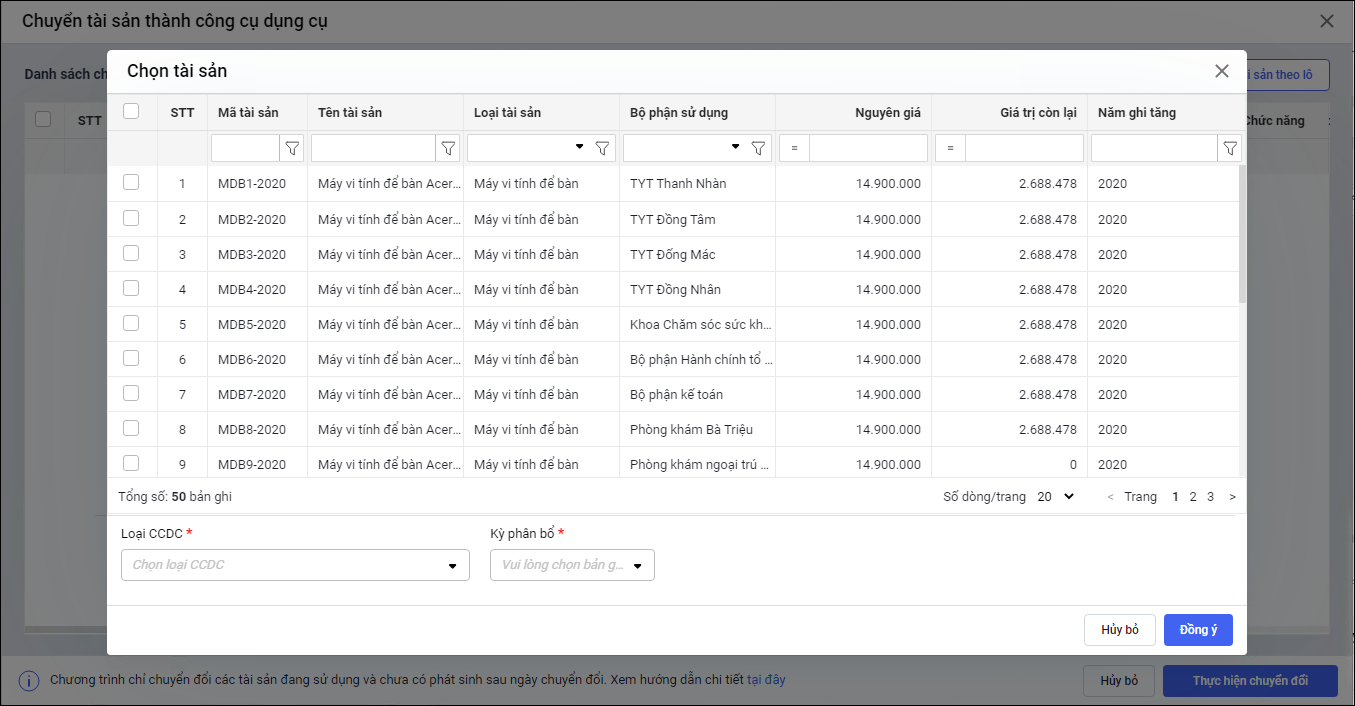
Task: Go to page 2
Action: click(x=1193, y=497)
